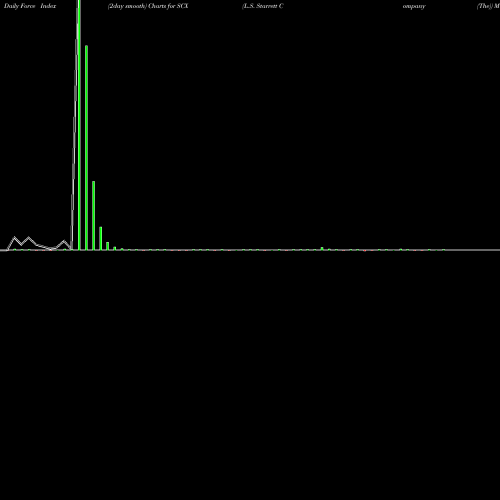Click the '(L.S. Starrett C' label
This screenshot has width=500, height=500.
coord(263,6)
